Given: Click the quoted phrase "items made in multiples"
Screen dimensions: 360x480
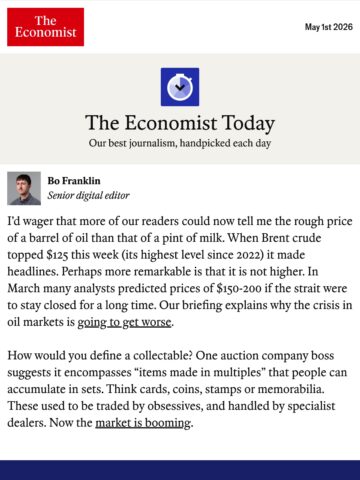Looking at the screenshot, I should pos(200,372).
